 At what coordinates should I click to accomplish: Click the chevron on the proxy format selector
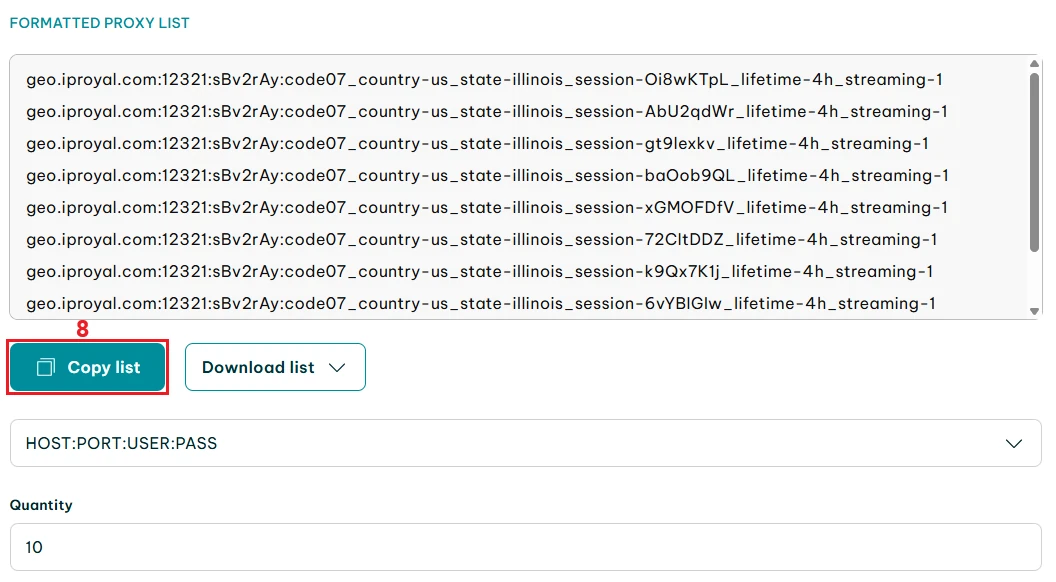coord(1013,443)
